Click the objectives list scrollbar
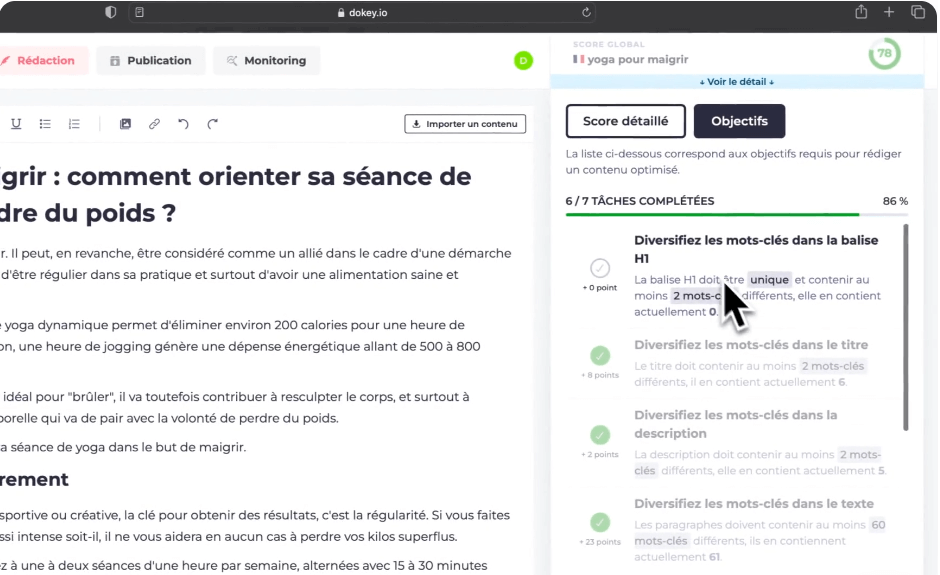Viewport: 940px width, 575px height. pos(905,327)
